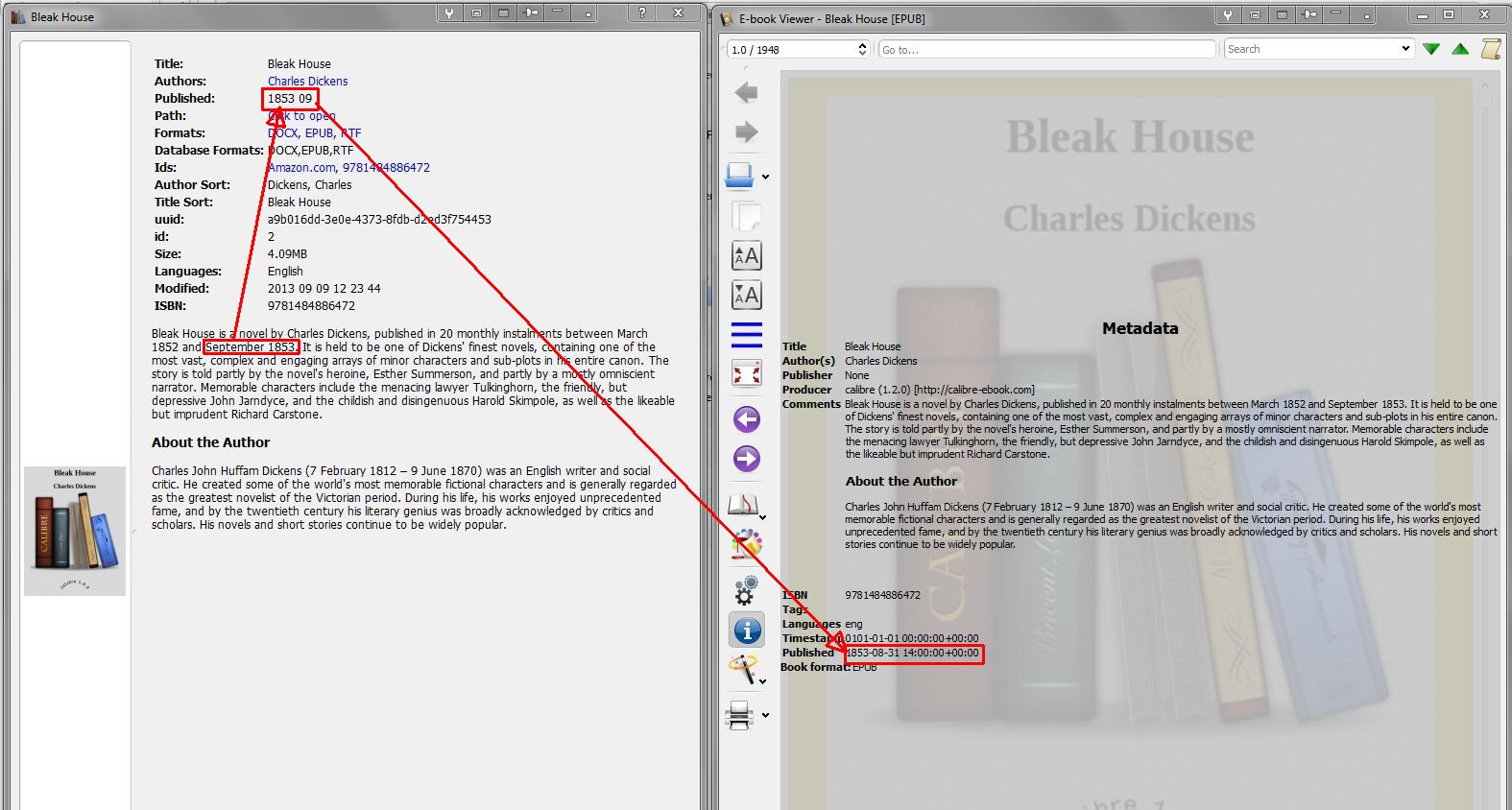
Task: Click the E-book Viewer vertical scrollbar
Action: point(1485,441)
